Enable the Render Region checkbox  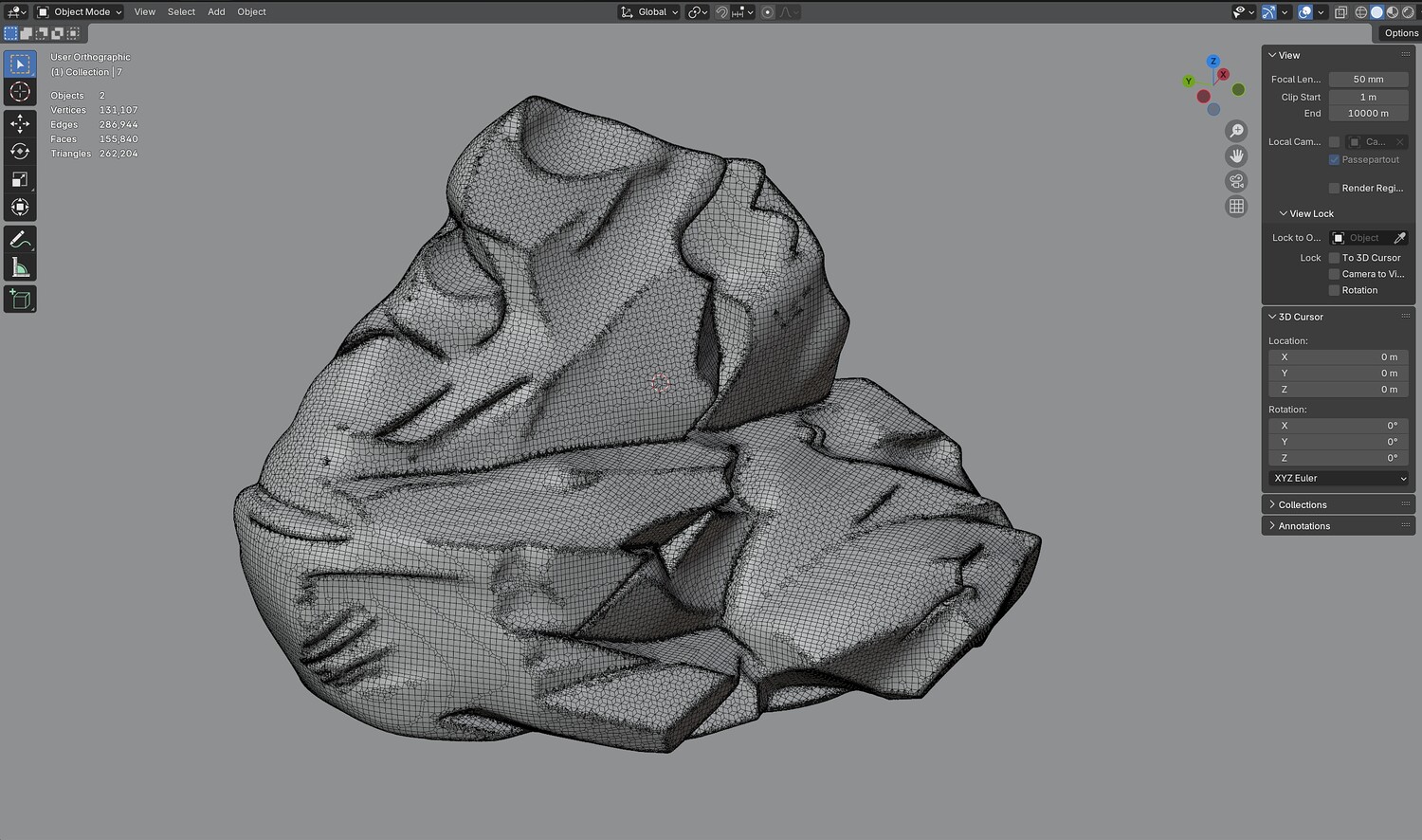(1334, 189)
